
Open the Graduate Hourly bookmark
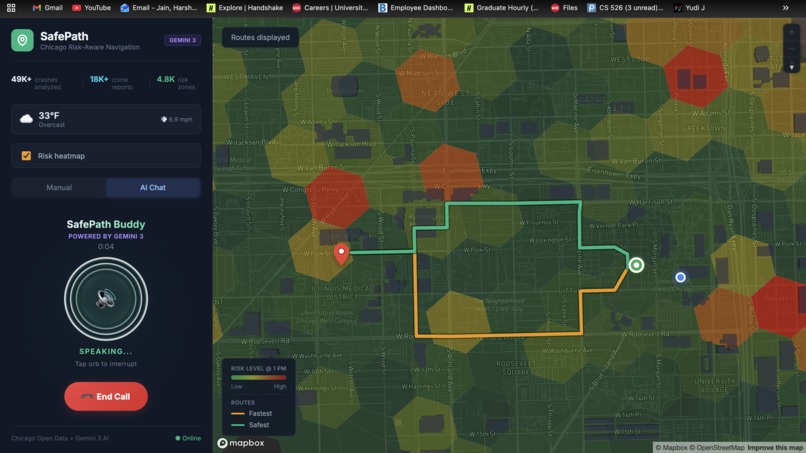point(502,8)
